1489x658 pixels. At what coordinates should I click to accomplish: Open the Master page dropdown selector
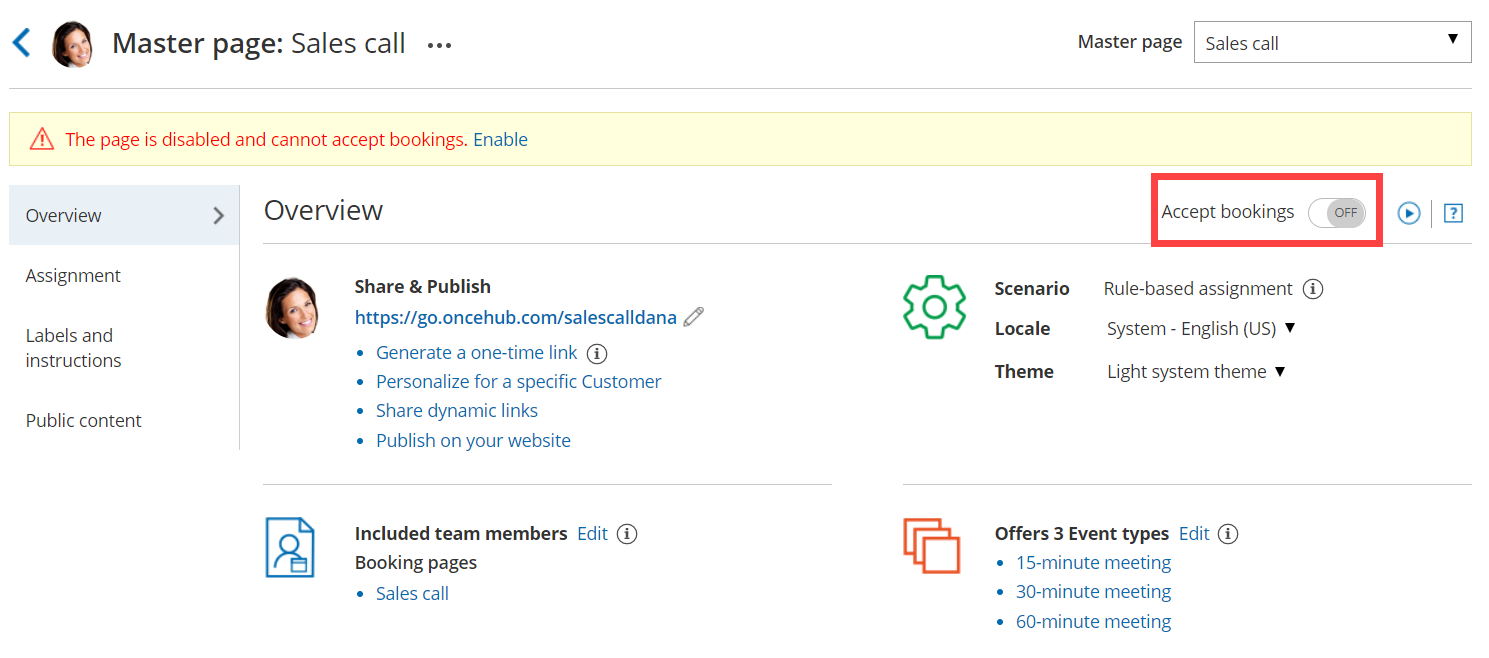pyautogui.click(x=1332, y=43)
